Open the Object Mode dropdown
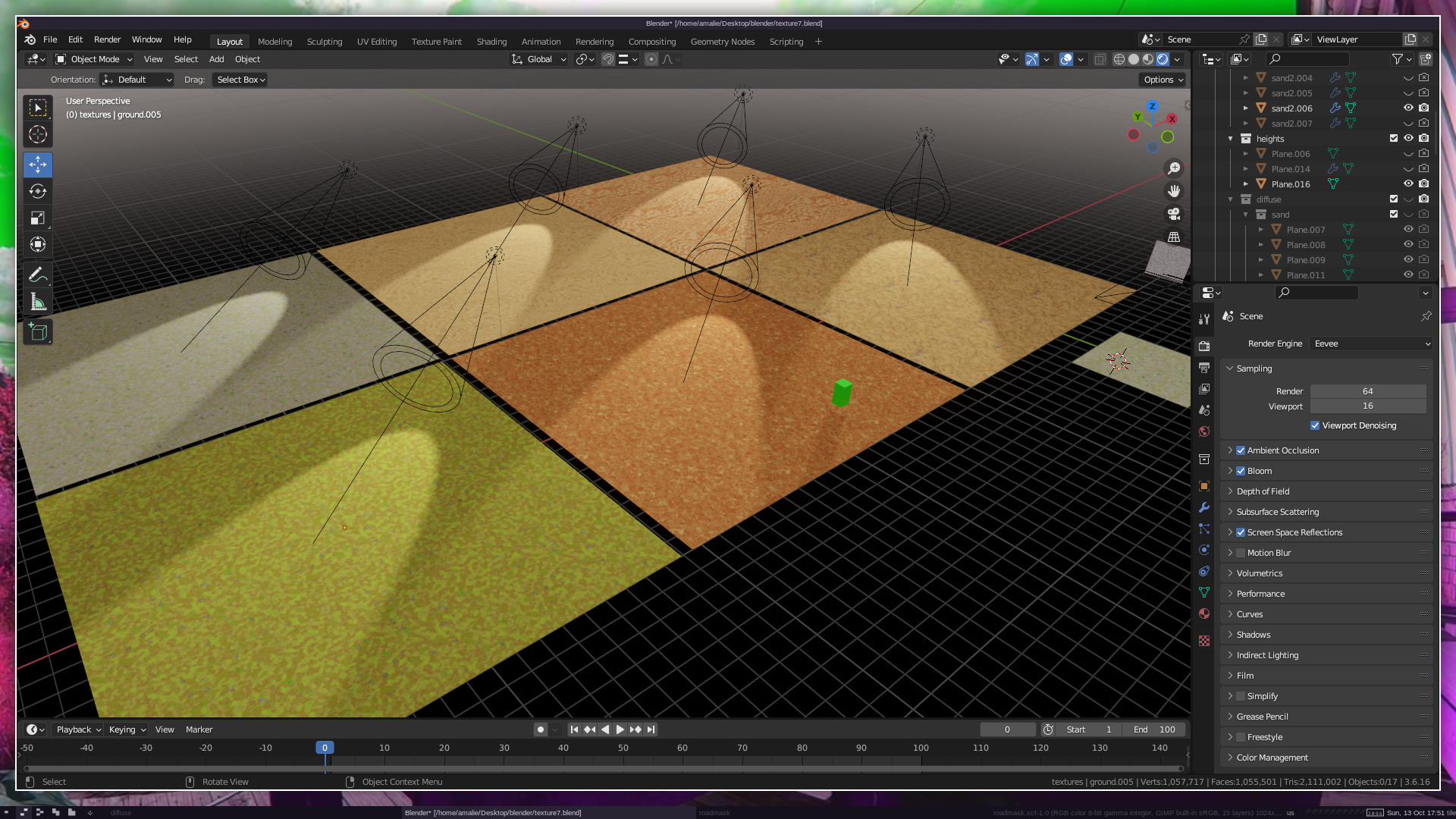The width and height of the screenshot is (1456, 819). pyautogui.click(x=95, y=59)
